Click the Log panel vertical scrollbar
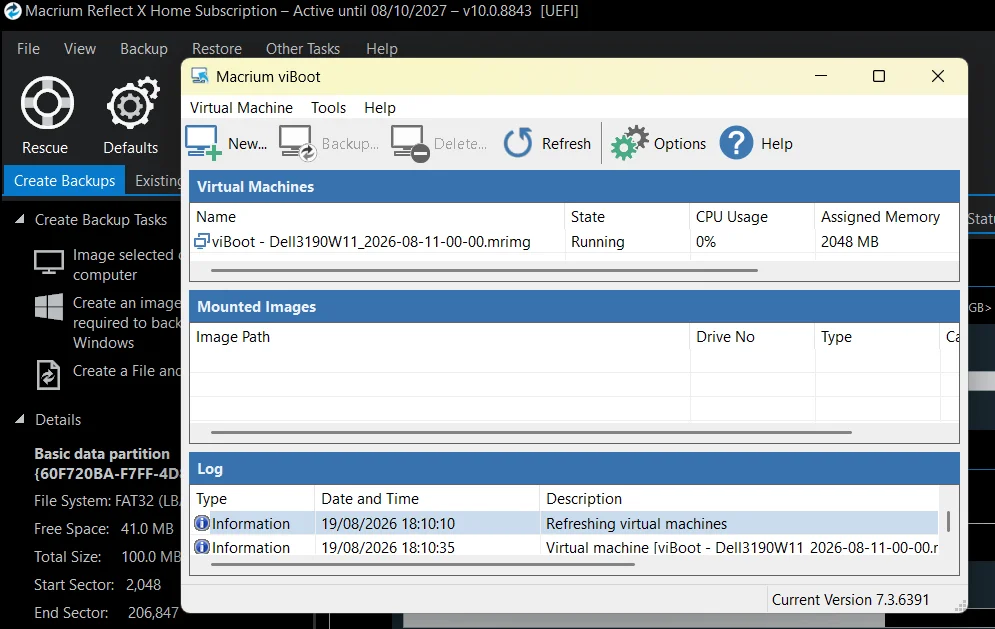Image resolution: width=995 pixels, height=629 pixels. coord(948,521)
